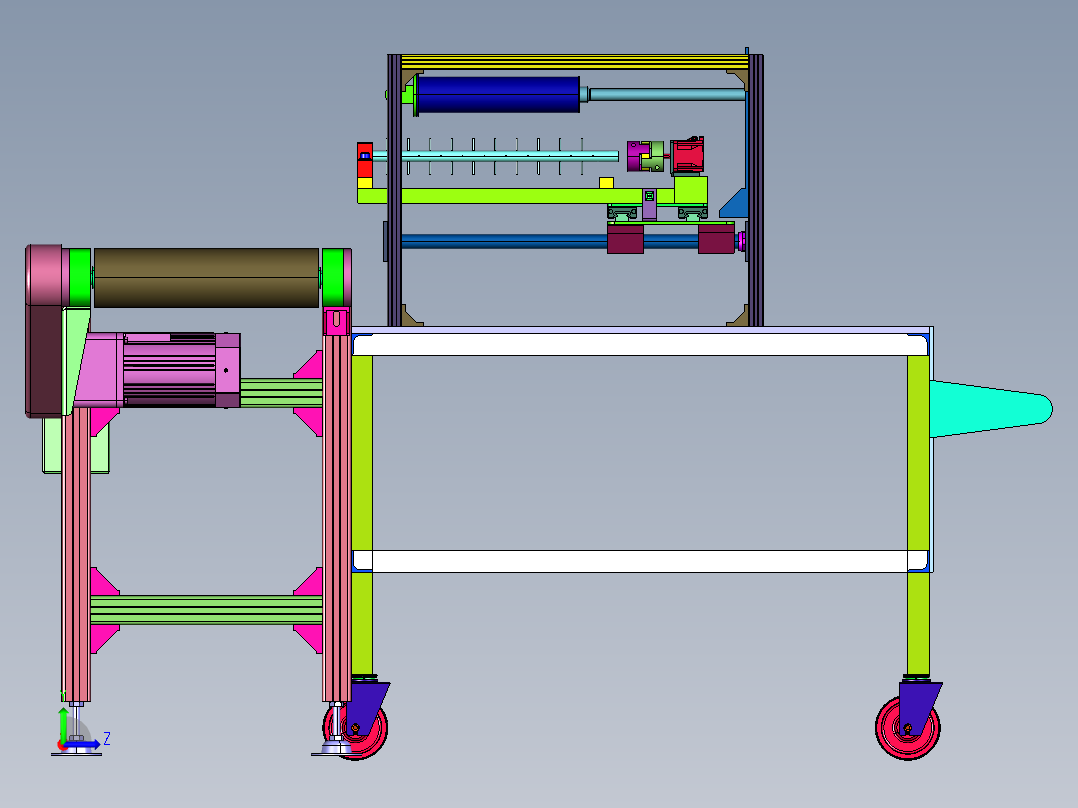Select the dark blue cylinder in the upper frame
Viewport: 1078px width, 808px height.
coord(498,94)
